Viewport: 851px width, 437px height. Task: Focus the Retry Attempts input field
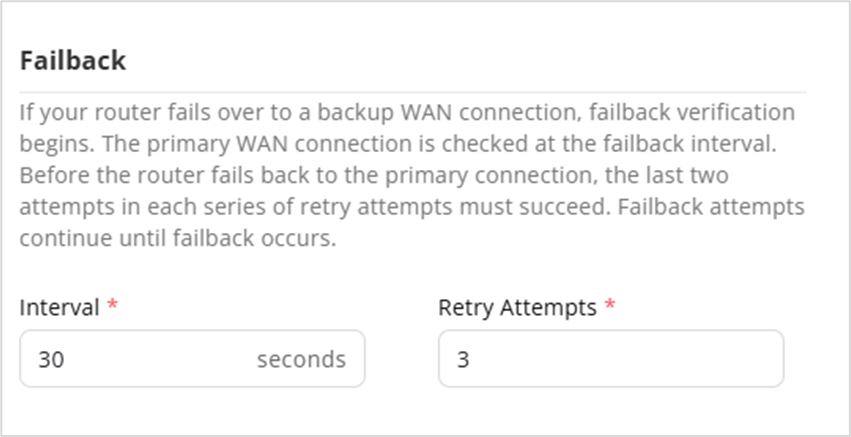(x=610, y=359)
